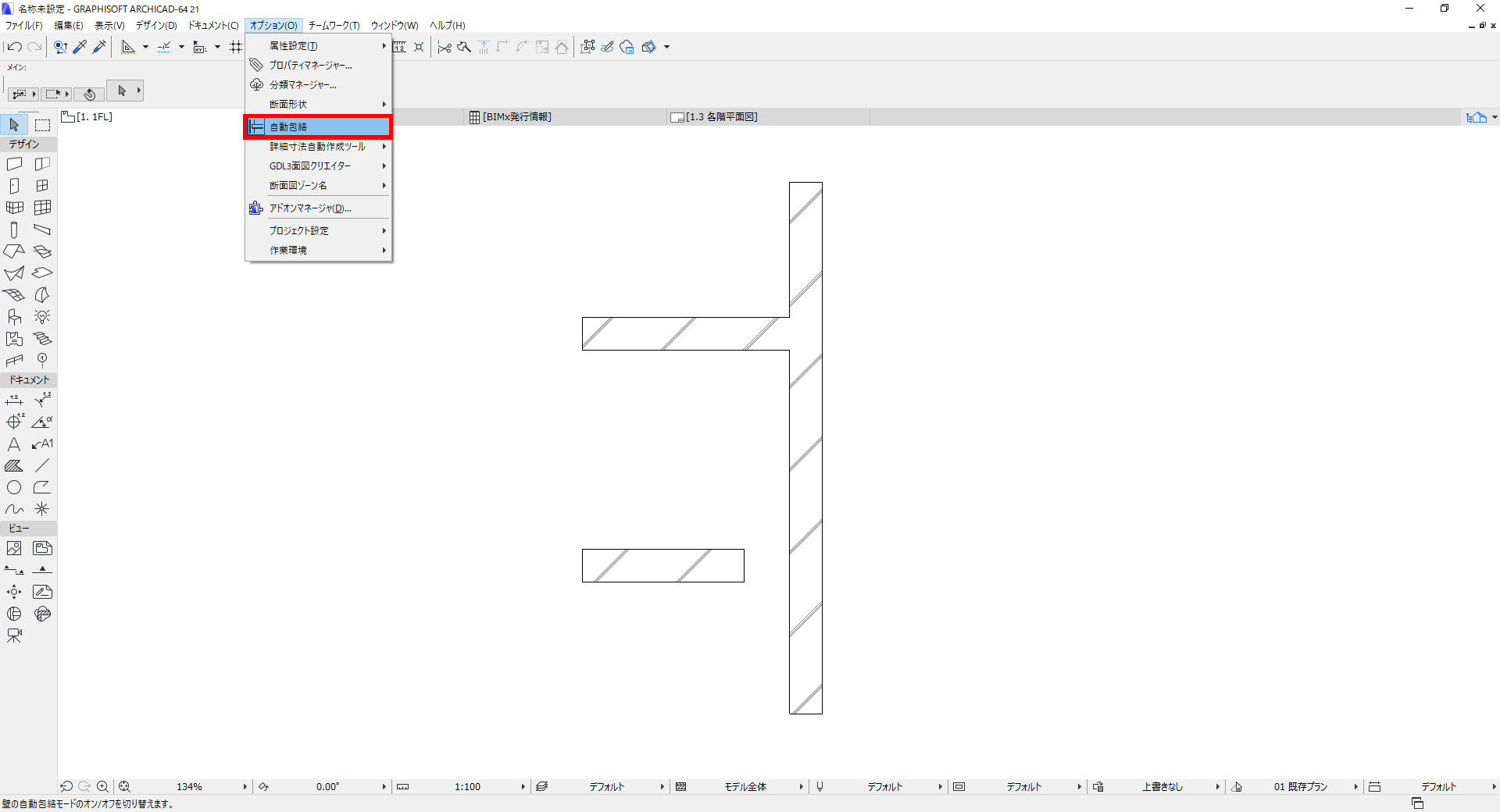Click the Undo arrow icon
This screenshot has width=1500, height=812.
[x=14, y=47]
